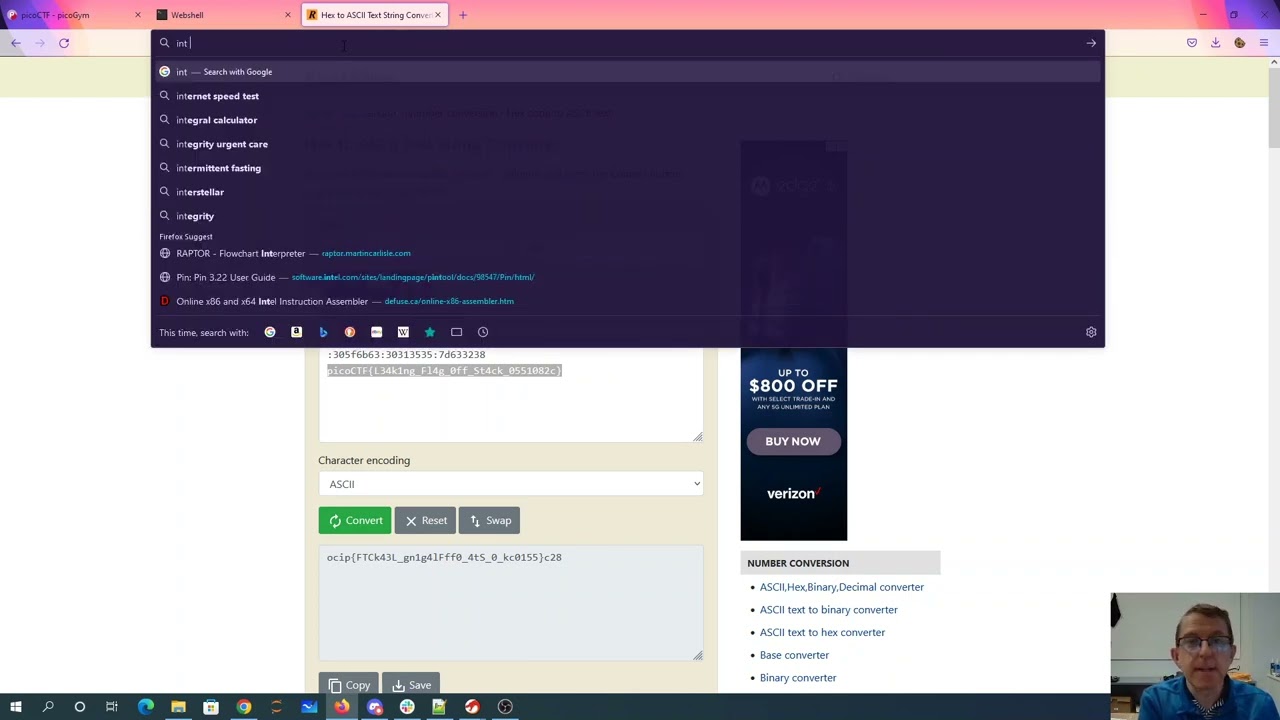Go back to the previous page
This screenshot has width=1280, height=720.
click(x=16, y=43)
